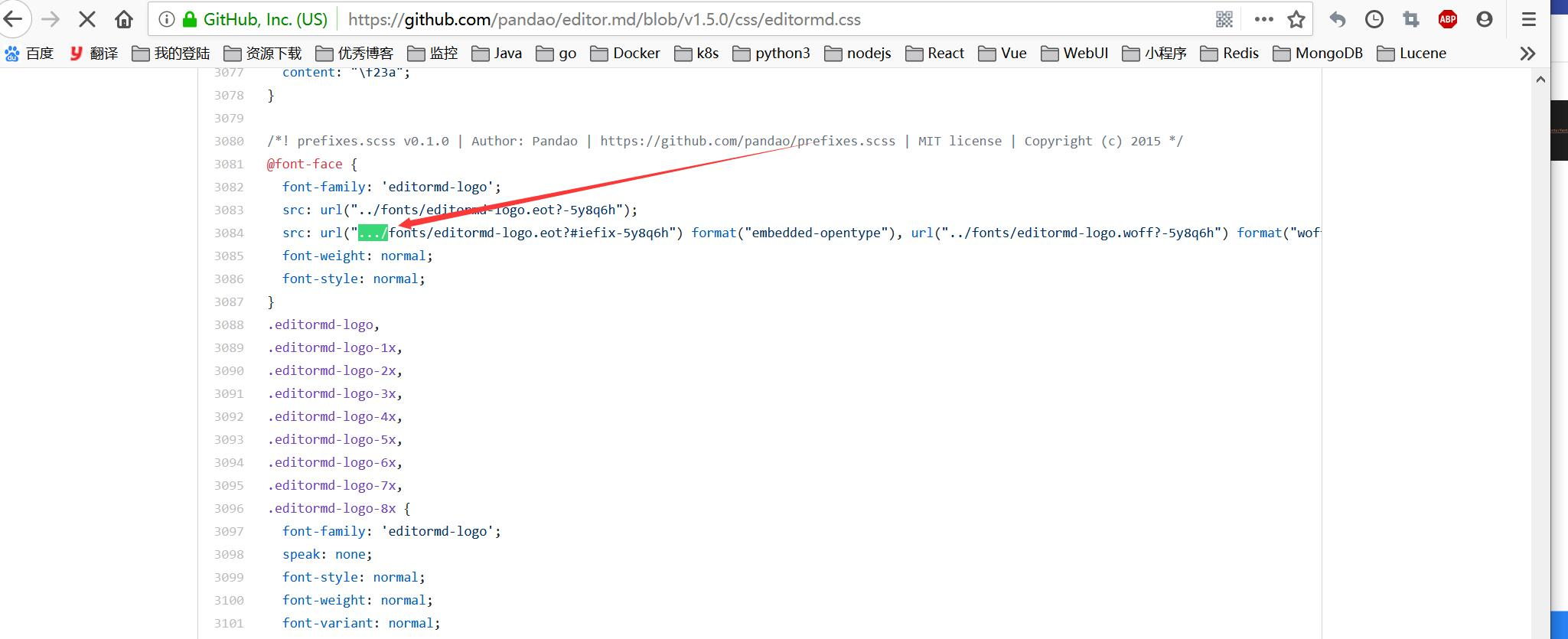Image resolution: width=1568 pixels, height=639 pixels.
Task: Open the MongoDB bookmark folder
Action: pyautogui.click(x=1318, y=54)
